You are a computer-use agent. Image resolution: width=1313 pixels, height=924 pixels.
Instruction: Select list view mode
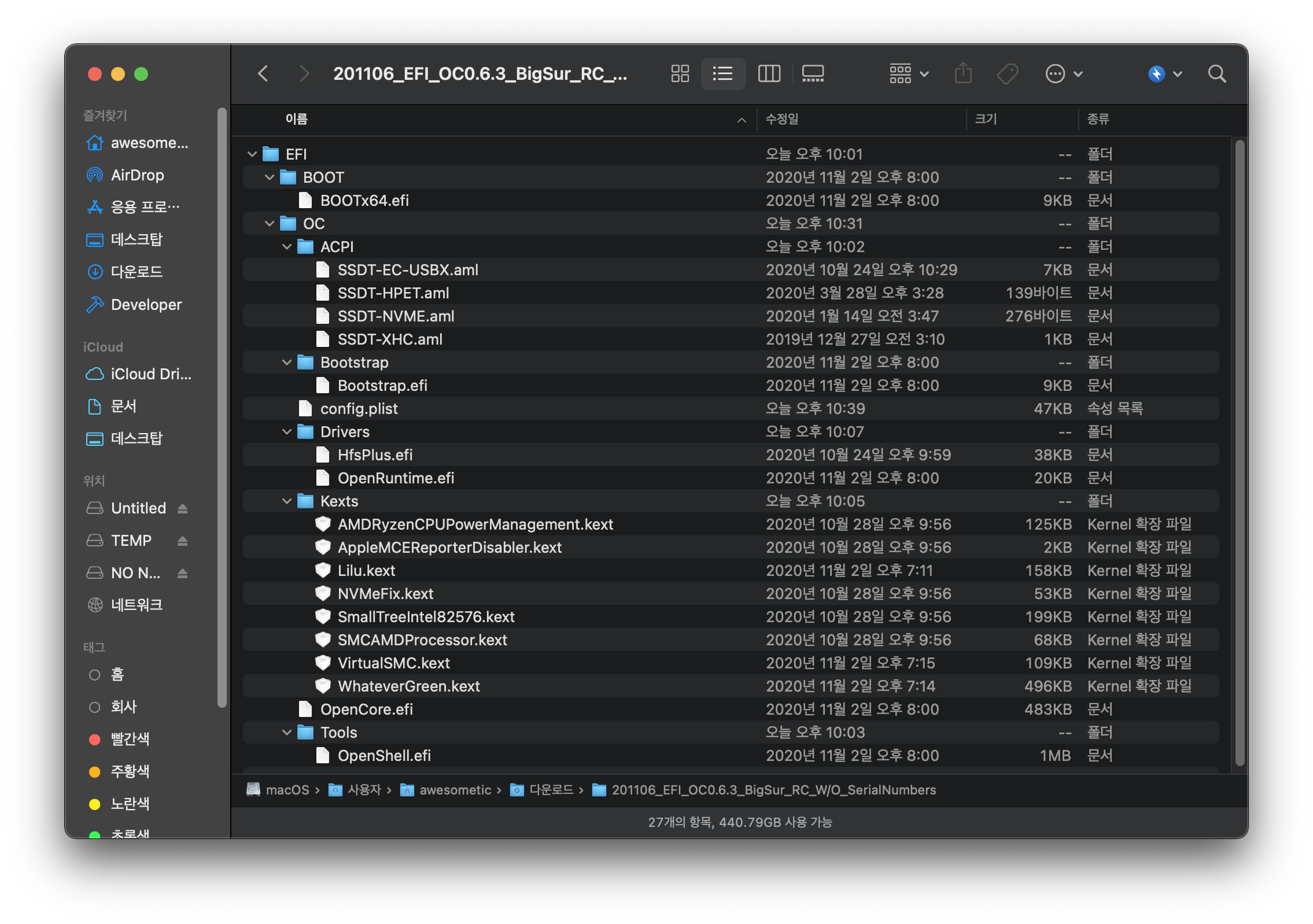[x=723, y=74]
